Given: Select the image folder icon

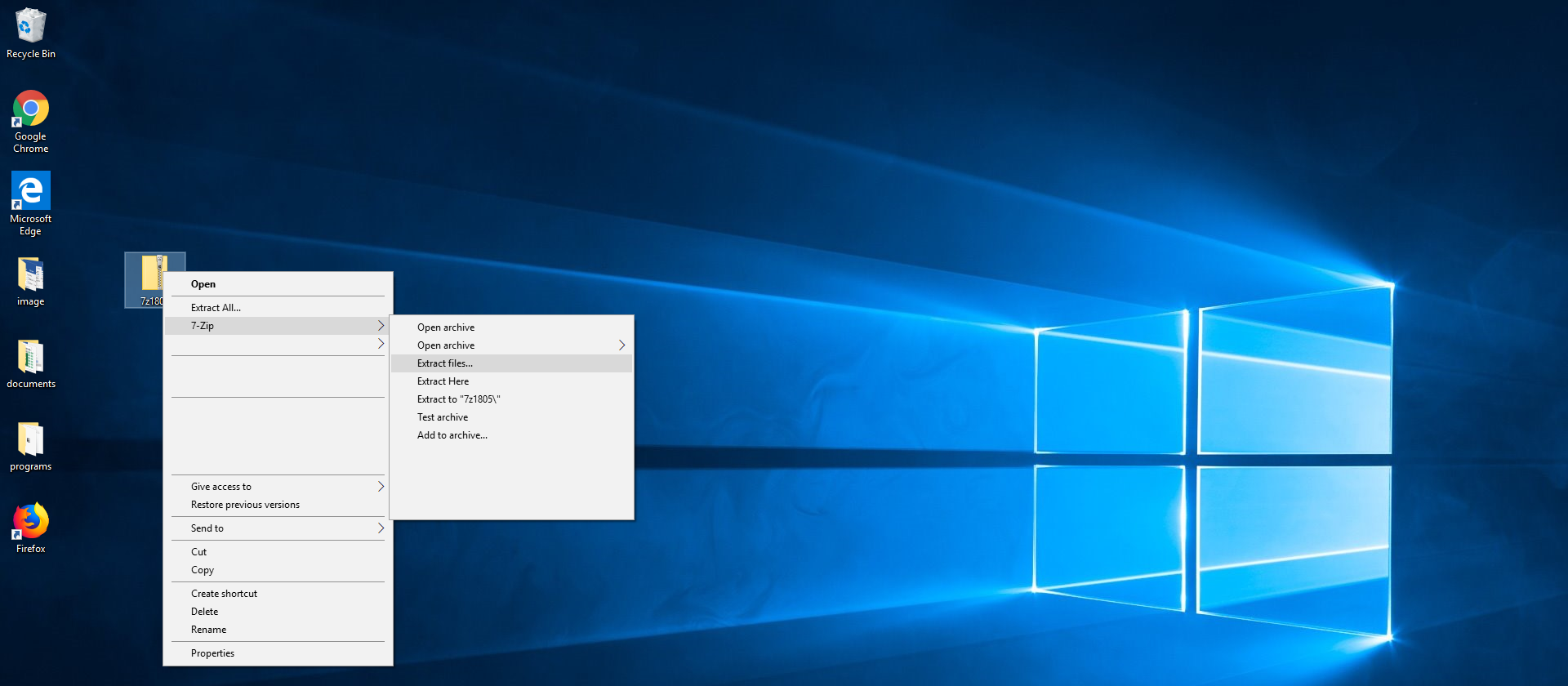Looking at the screenshot, I should [x=31, y=282].
